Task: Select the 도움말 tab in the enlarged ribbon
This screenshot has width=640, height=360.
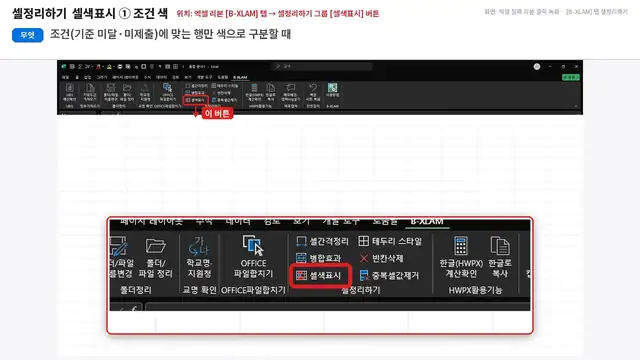Action: click(x=384, y=221)
